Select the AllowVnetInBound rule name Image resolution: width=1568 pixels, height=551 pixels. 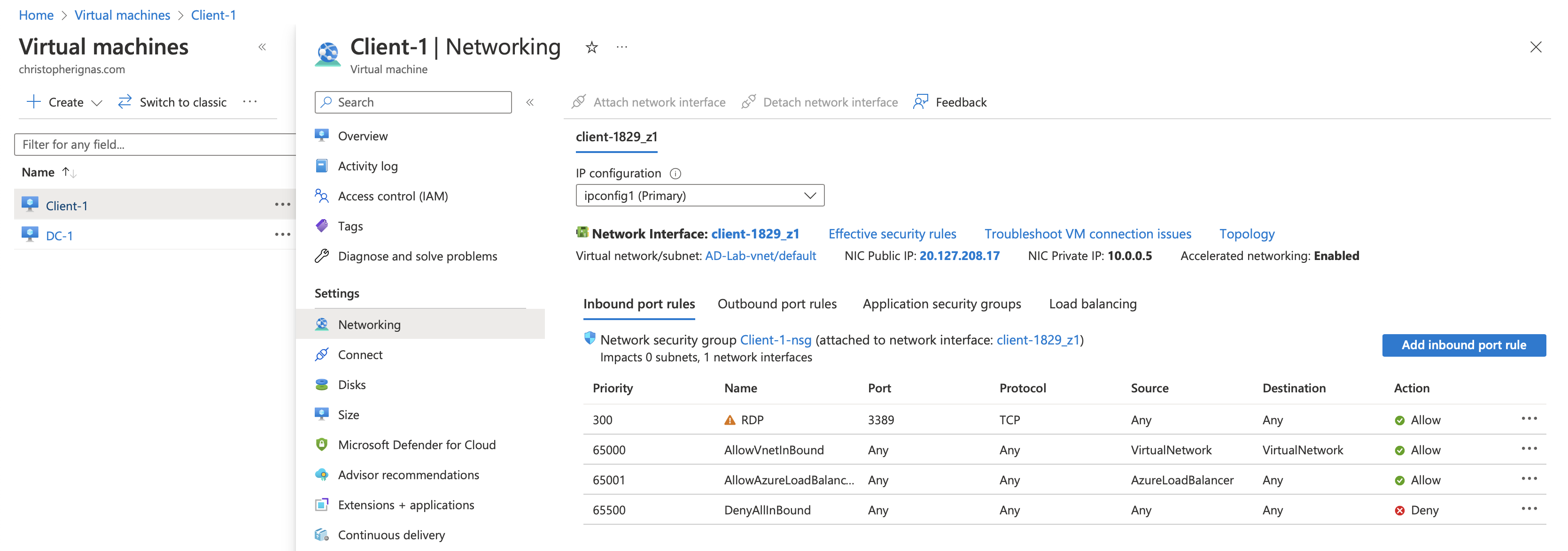pos(774,450)
